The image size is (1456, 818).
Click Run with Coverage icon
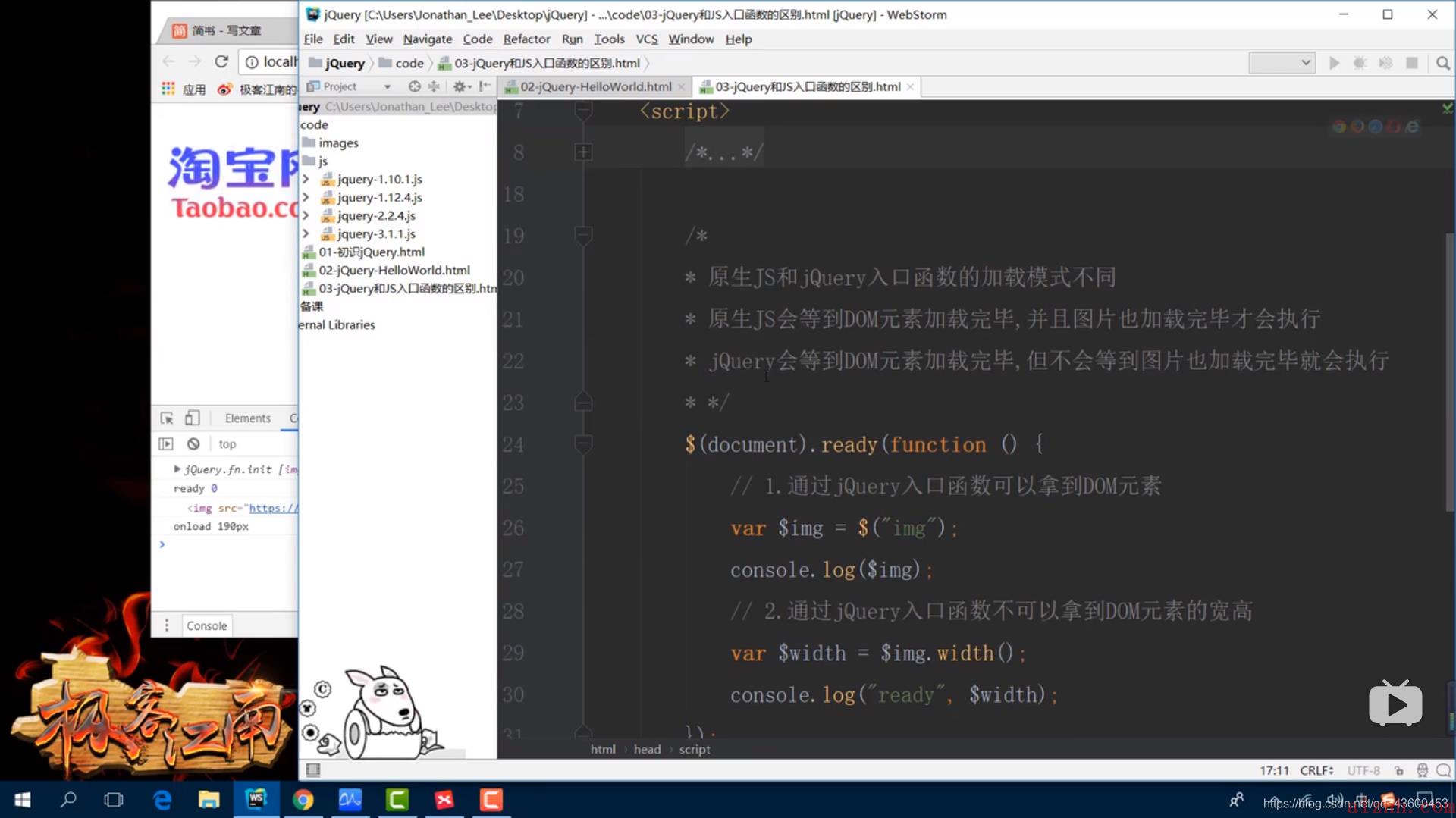click(x=1385, y=63)
